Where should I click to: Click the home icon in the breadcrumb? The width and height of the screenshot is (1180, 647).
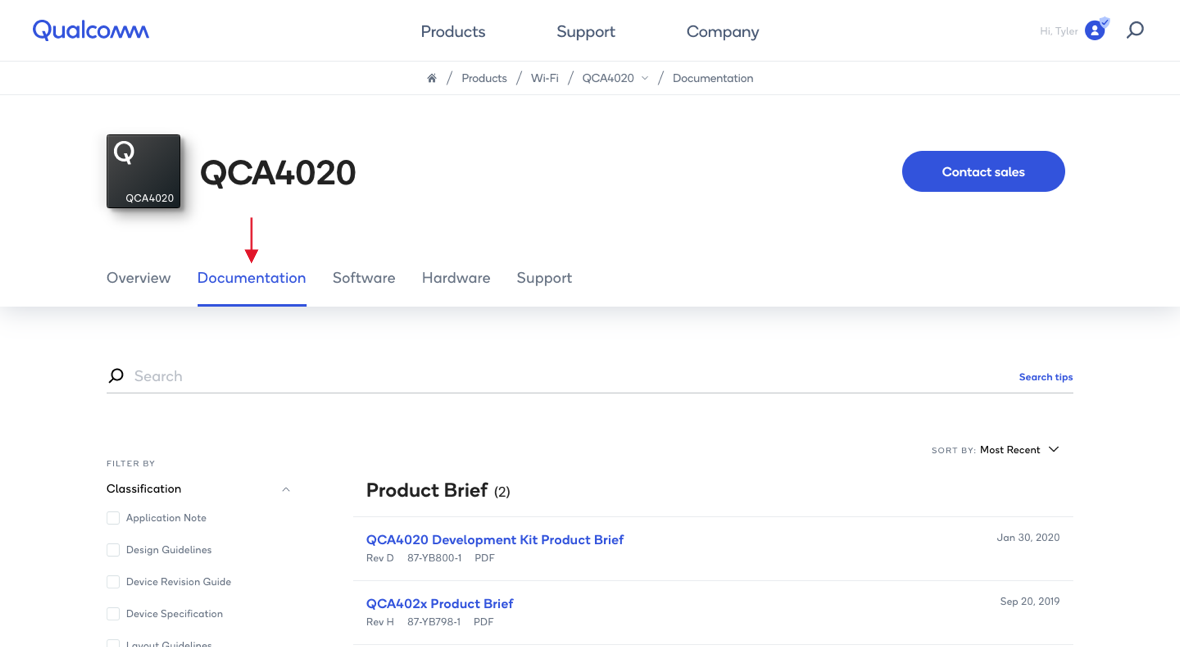tap(431, 77)
